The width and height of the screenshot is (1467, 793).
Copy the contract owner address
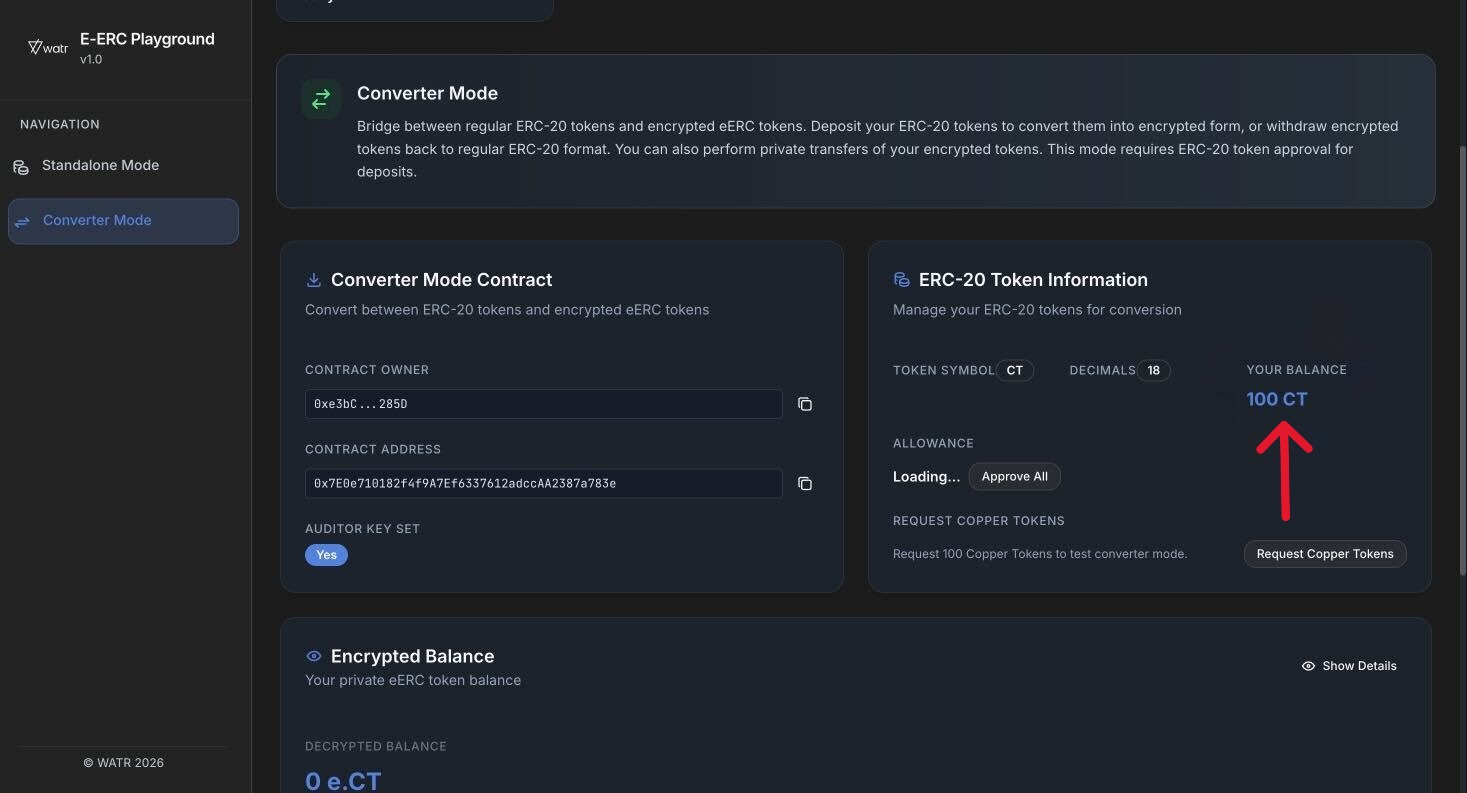tap(804, 404)
